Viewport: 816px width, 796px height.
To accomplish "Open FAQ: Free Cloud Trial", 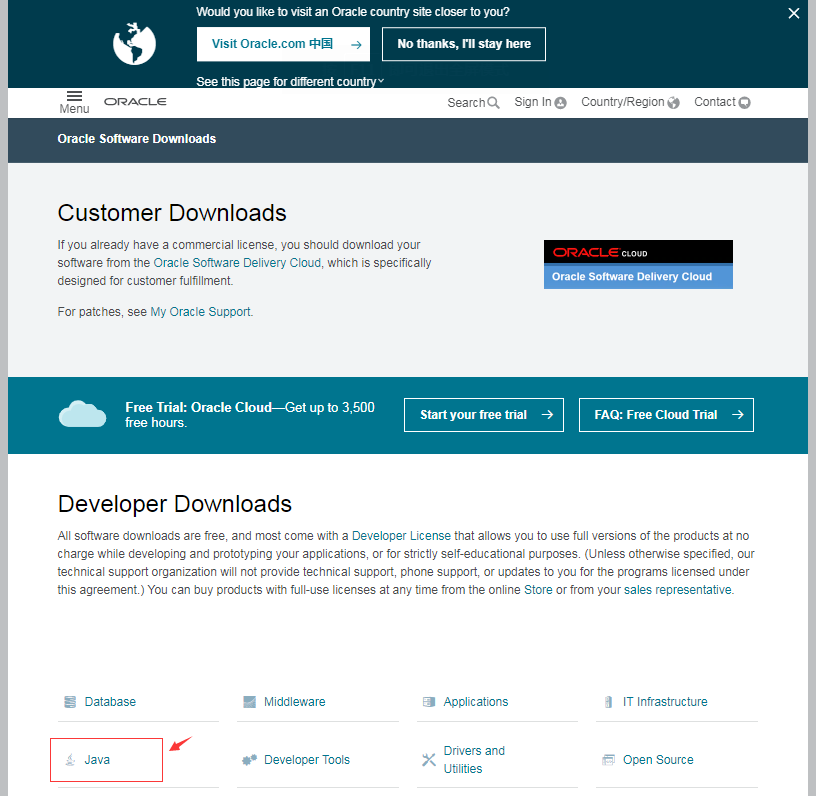I will (666, 415).
